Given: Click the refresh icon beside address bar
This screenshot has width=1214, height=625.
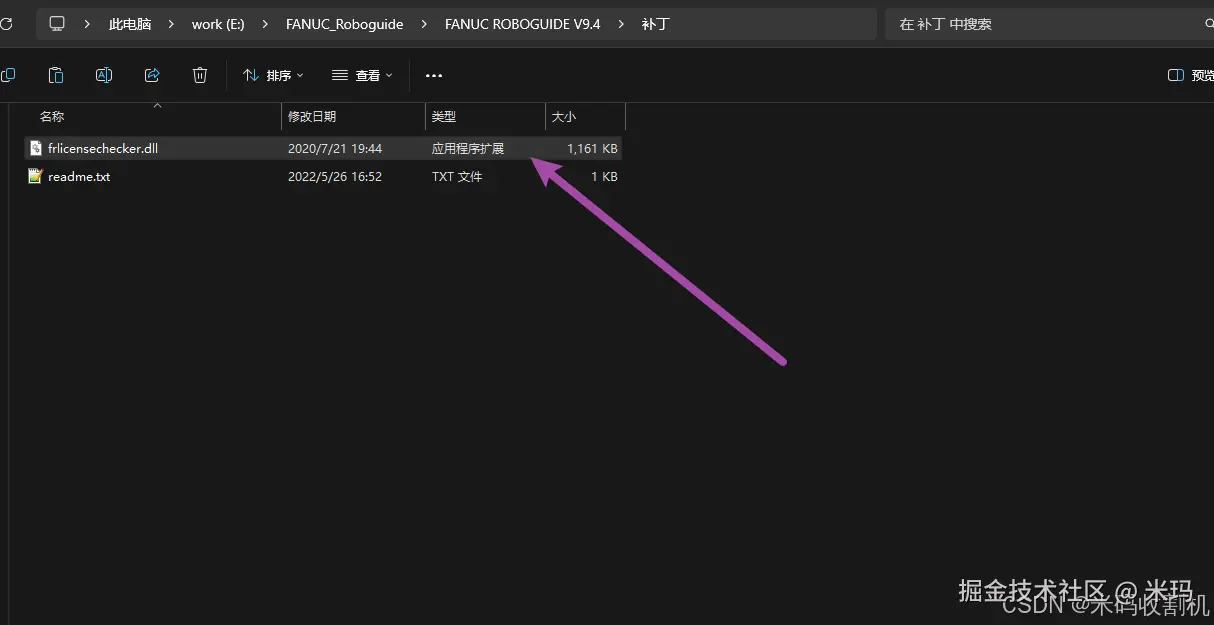Looking at the screenshot, I should (x=6, y=23).
